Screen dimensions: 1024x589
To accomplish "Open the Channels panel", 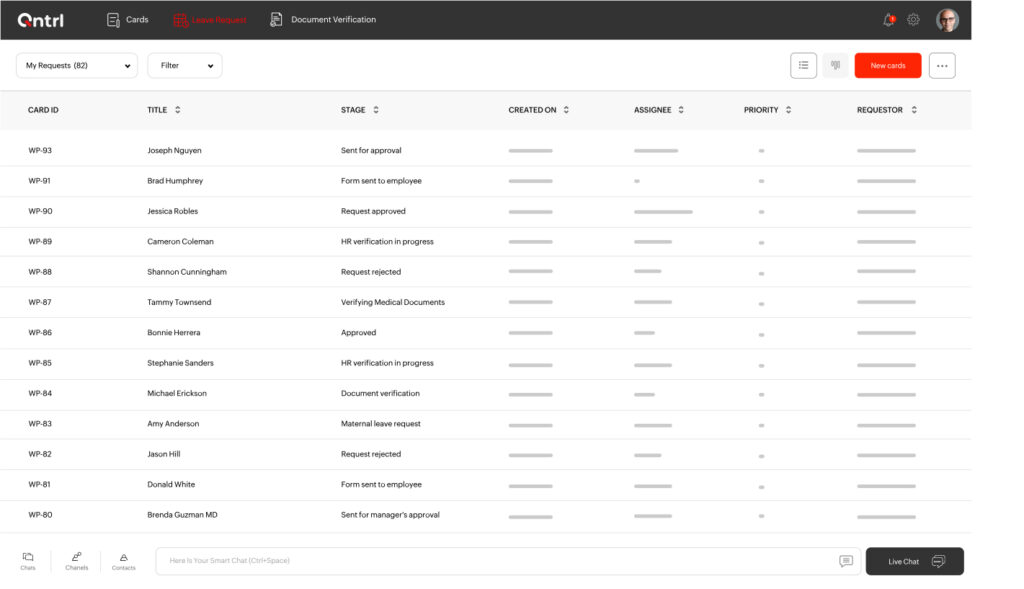I will (76, 561).
